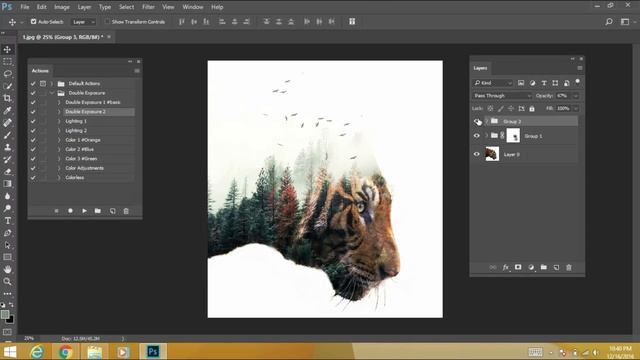The height and width of the screenshot is (360, 640).
Task: Select the Rectangular Marquee tool
Action: point(7,62)
